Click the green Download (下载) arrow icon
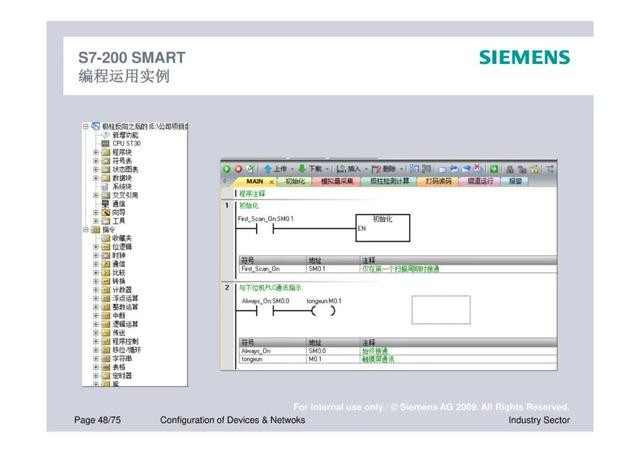 [302, 169]
